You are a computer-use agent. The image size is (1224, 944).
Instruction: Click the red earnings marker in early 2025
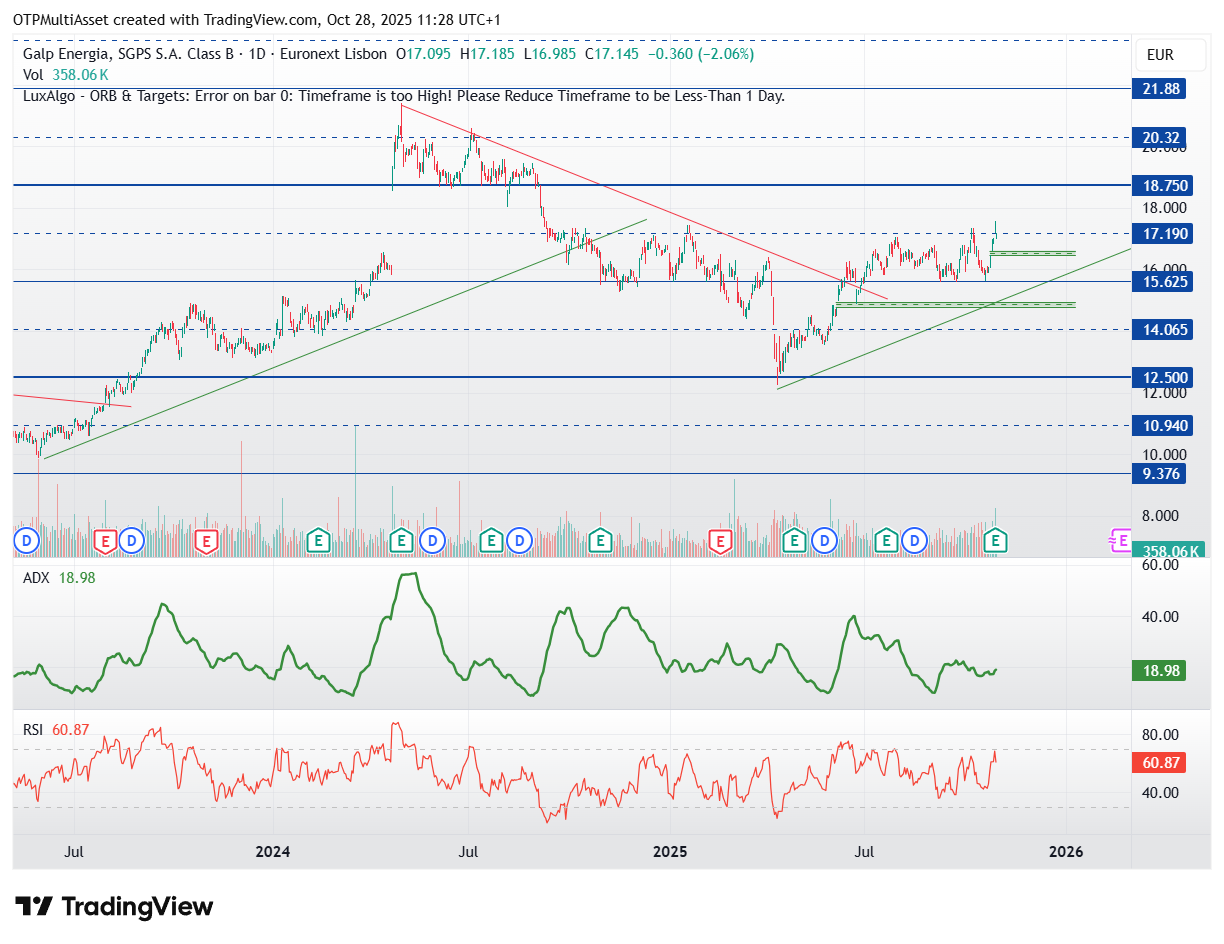click(x=720, y=541)
